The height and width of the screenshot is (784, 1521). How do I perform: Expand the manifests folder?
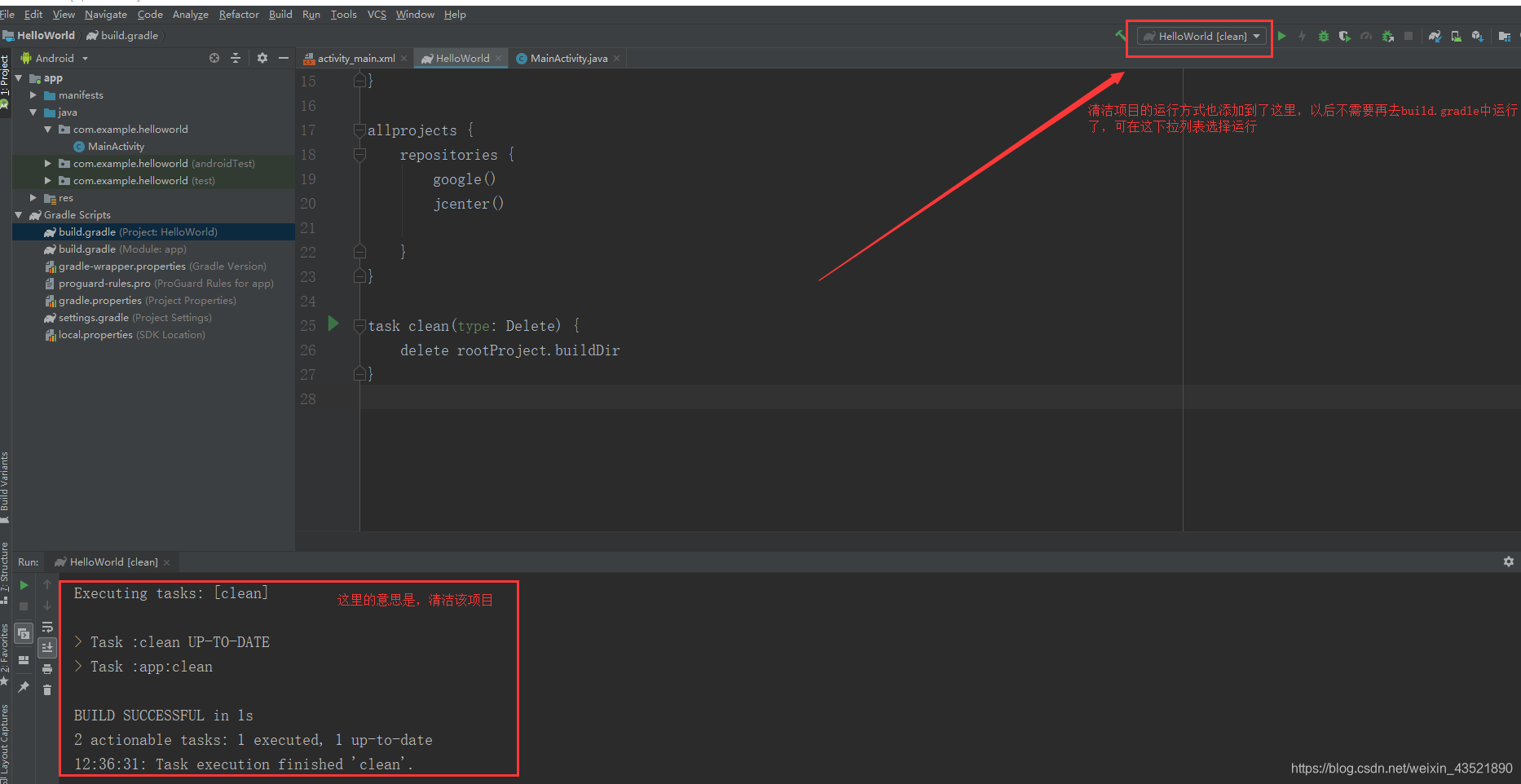coord(33,95)
